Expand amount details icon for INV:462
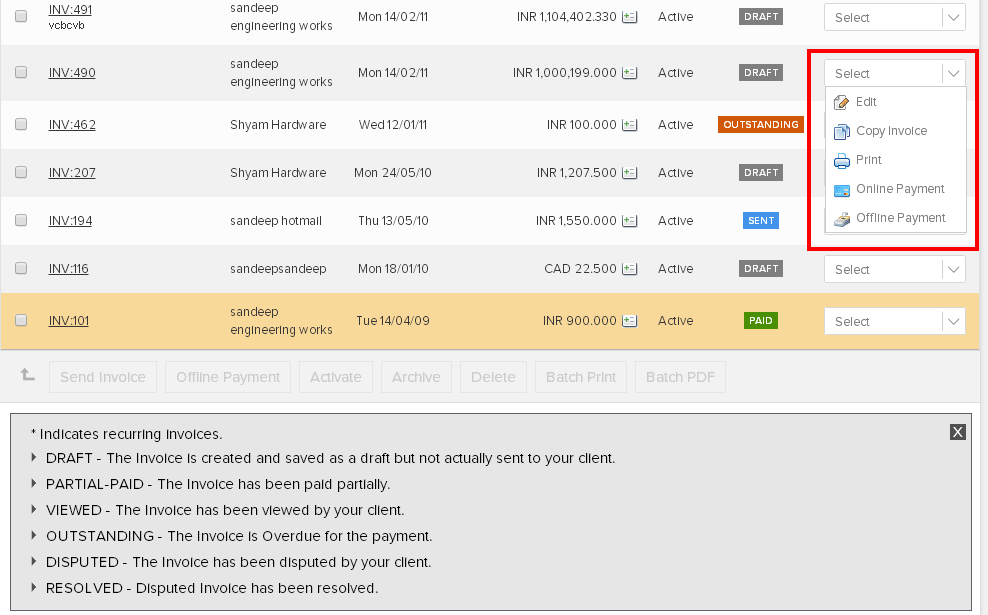The width and height of the screenshot is (988, 615). tap(629, 125)
